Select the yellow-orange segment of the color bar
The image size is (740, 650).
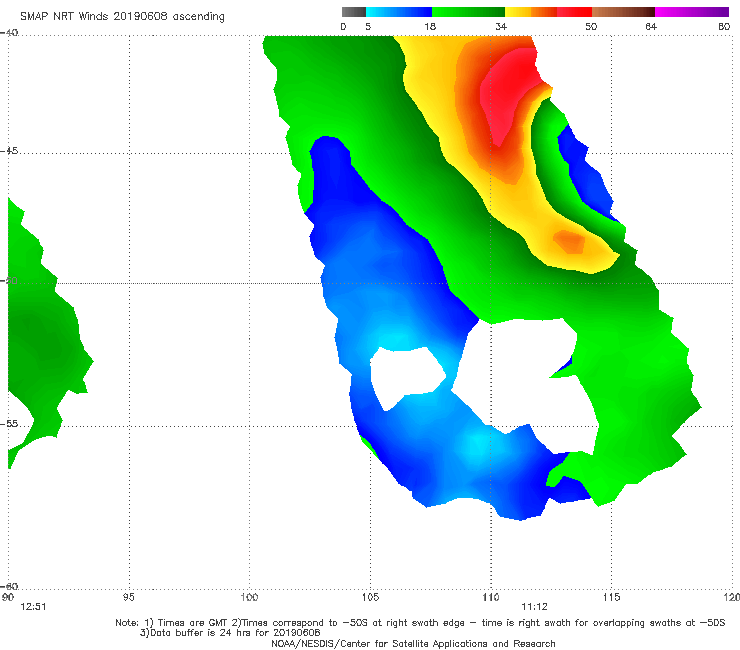(x=531, y=12)
